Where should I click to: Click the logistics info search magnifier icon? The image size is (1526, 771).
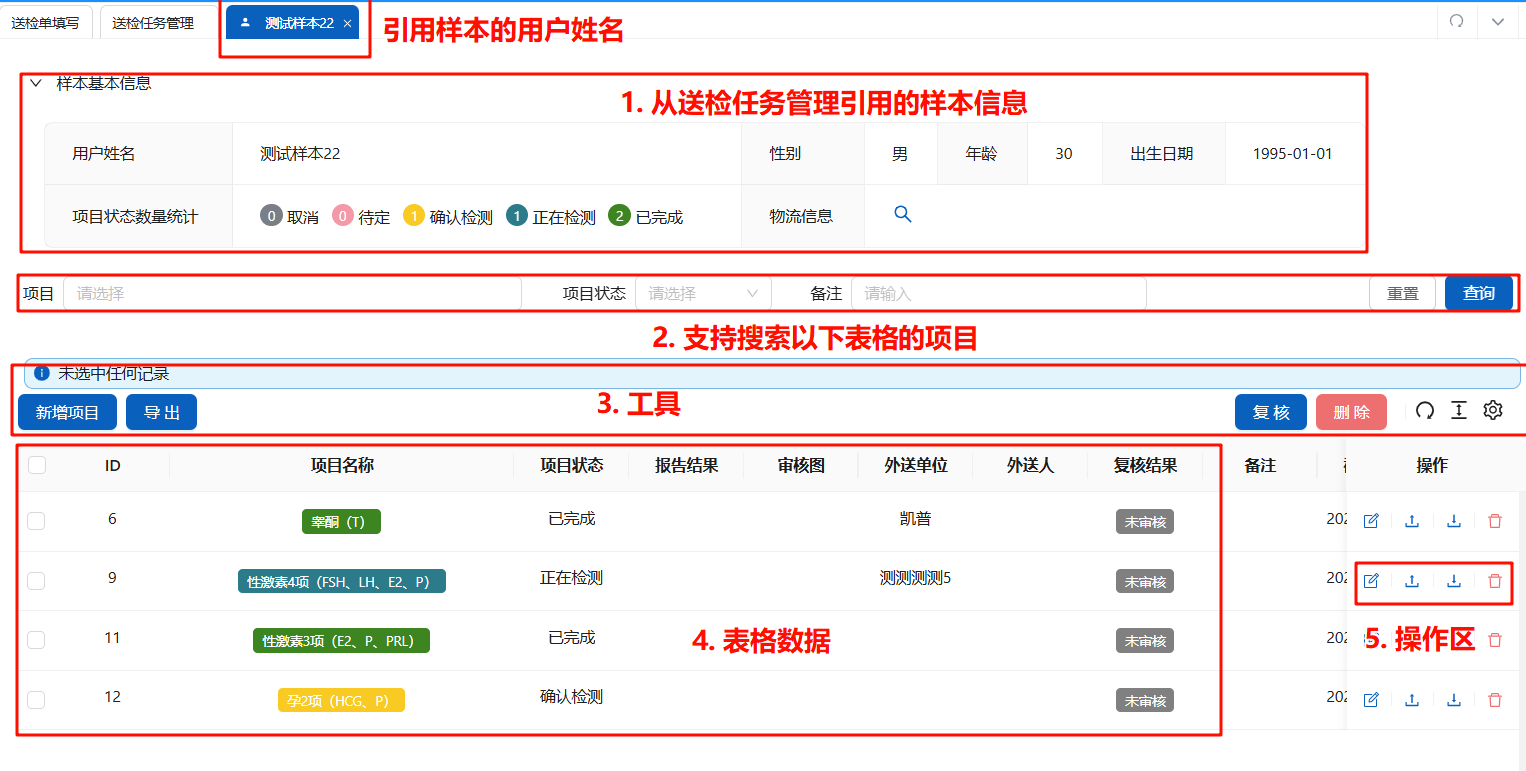point(902,214)
